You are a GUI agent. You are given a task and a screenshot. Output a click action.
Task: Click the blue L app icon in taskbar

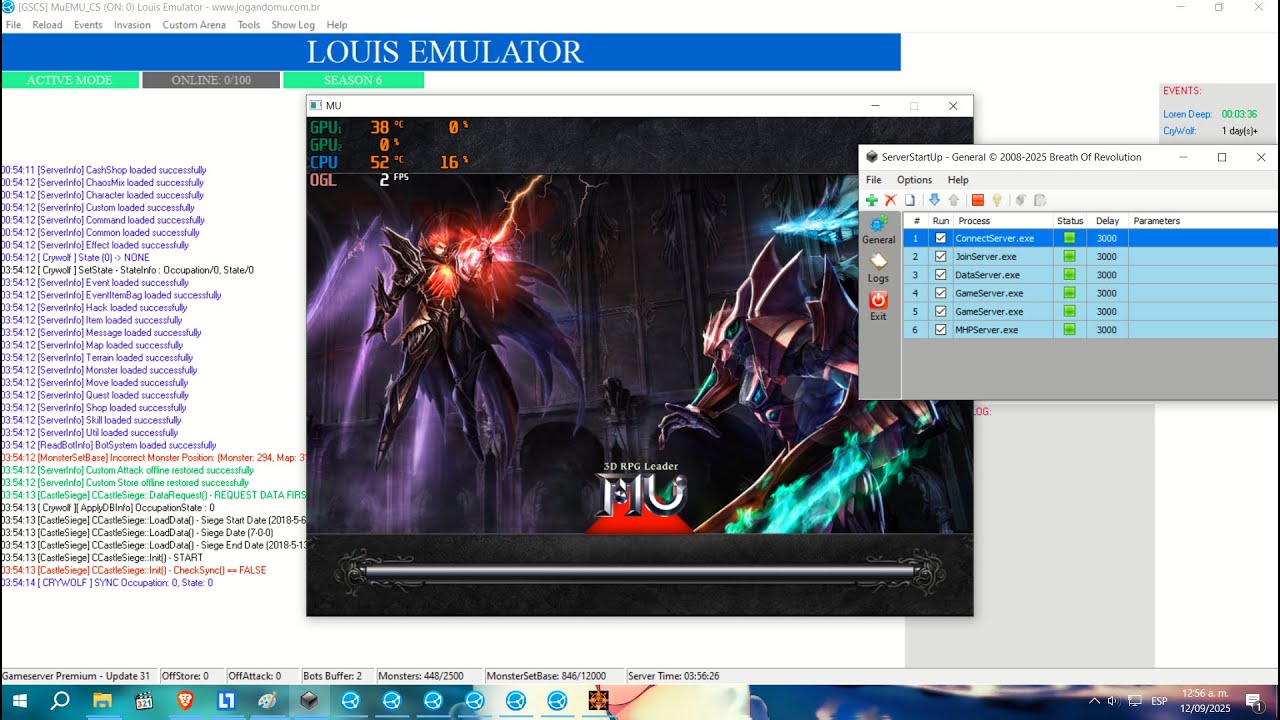(x=226, y=701)
